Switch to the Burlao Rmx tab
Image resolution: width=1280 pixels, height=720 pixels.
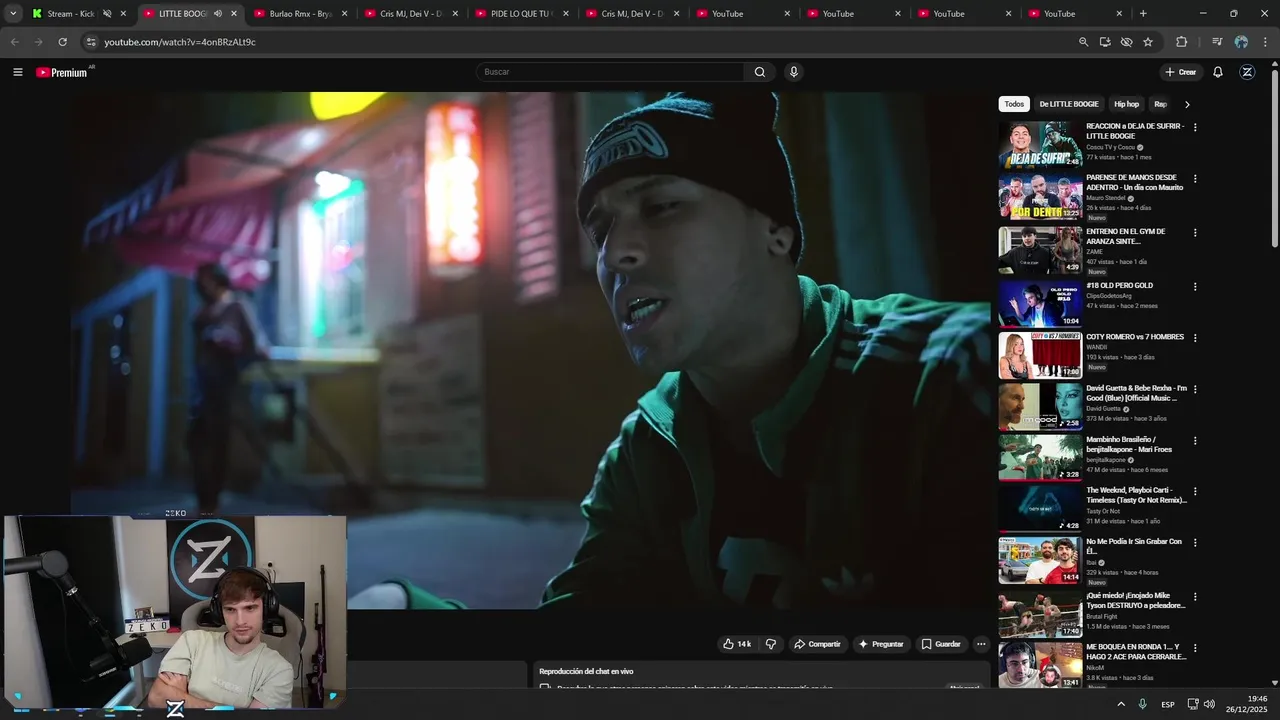pos(300,14)
